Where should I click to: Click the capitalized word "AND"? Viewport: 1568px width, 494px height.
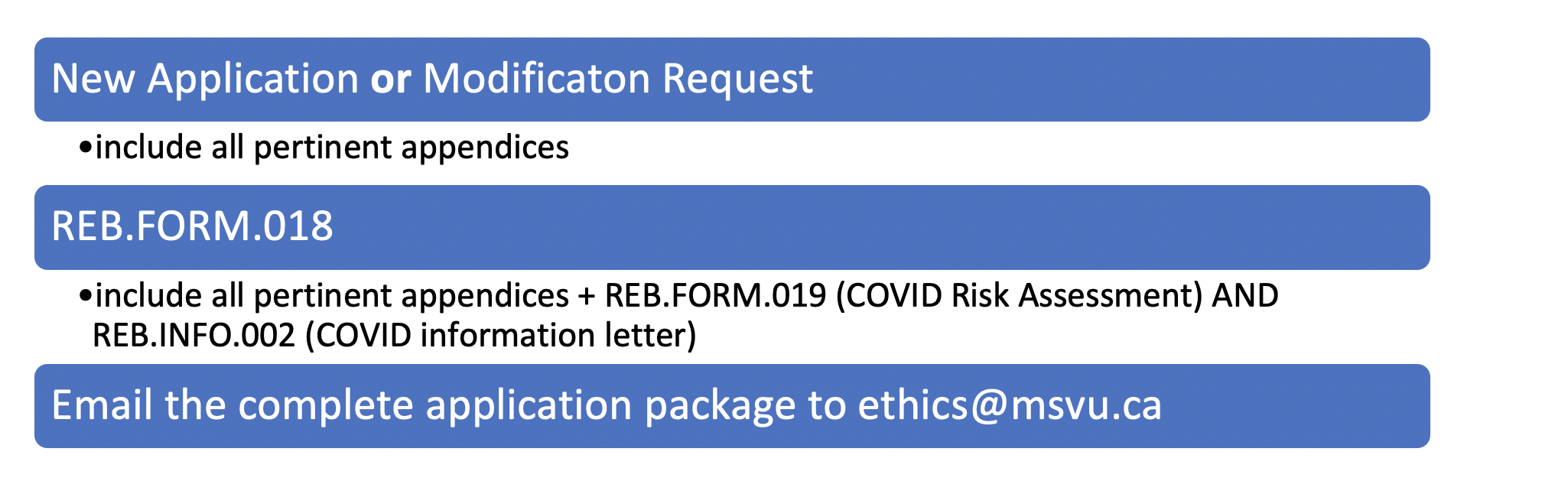pos(1246,295)
